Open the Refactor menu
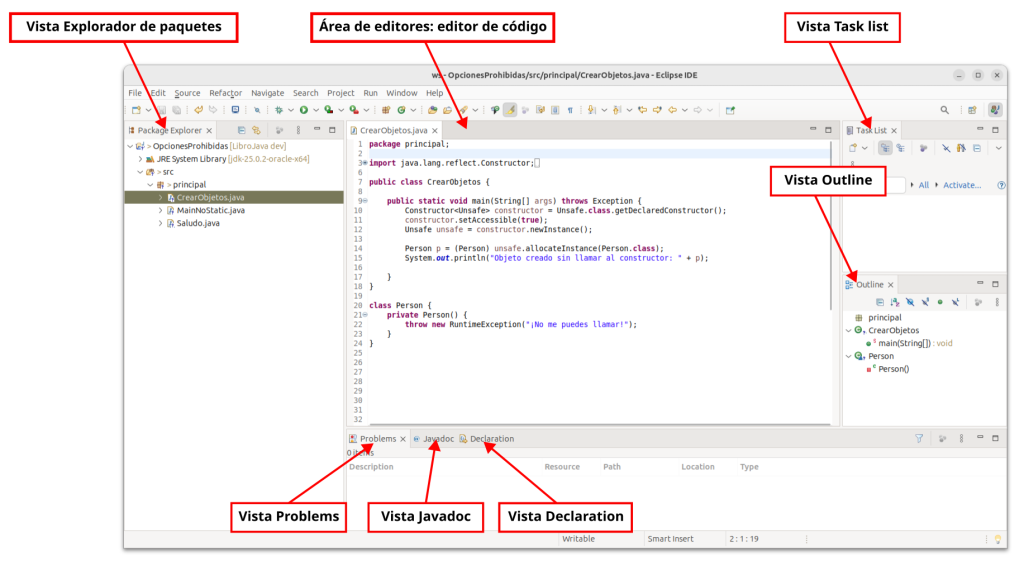Image resolution: width=1024 pixels, height=570 pixels. coord(225,93)
